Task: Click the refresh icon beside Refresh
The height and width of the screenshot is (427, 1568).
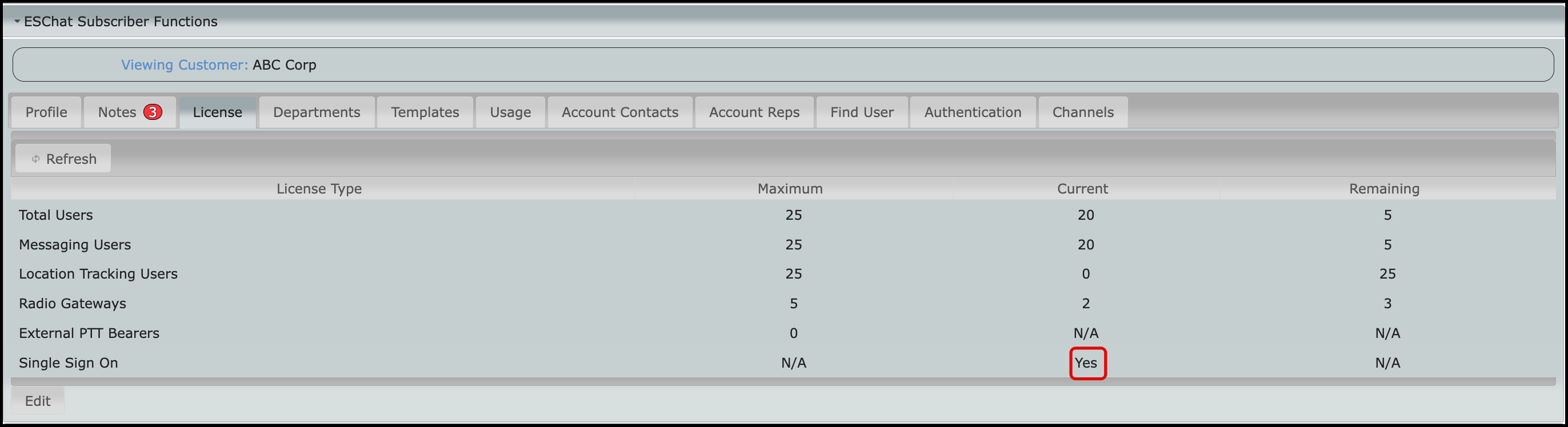Action: click(36, 159)
